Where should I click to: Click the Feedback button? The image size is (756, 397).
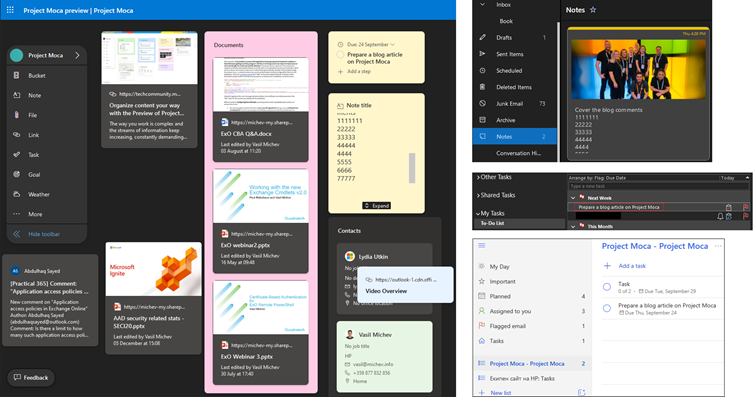[31, 377]
